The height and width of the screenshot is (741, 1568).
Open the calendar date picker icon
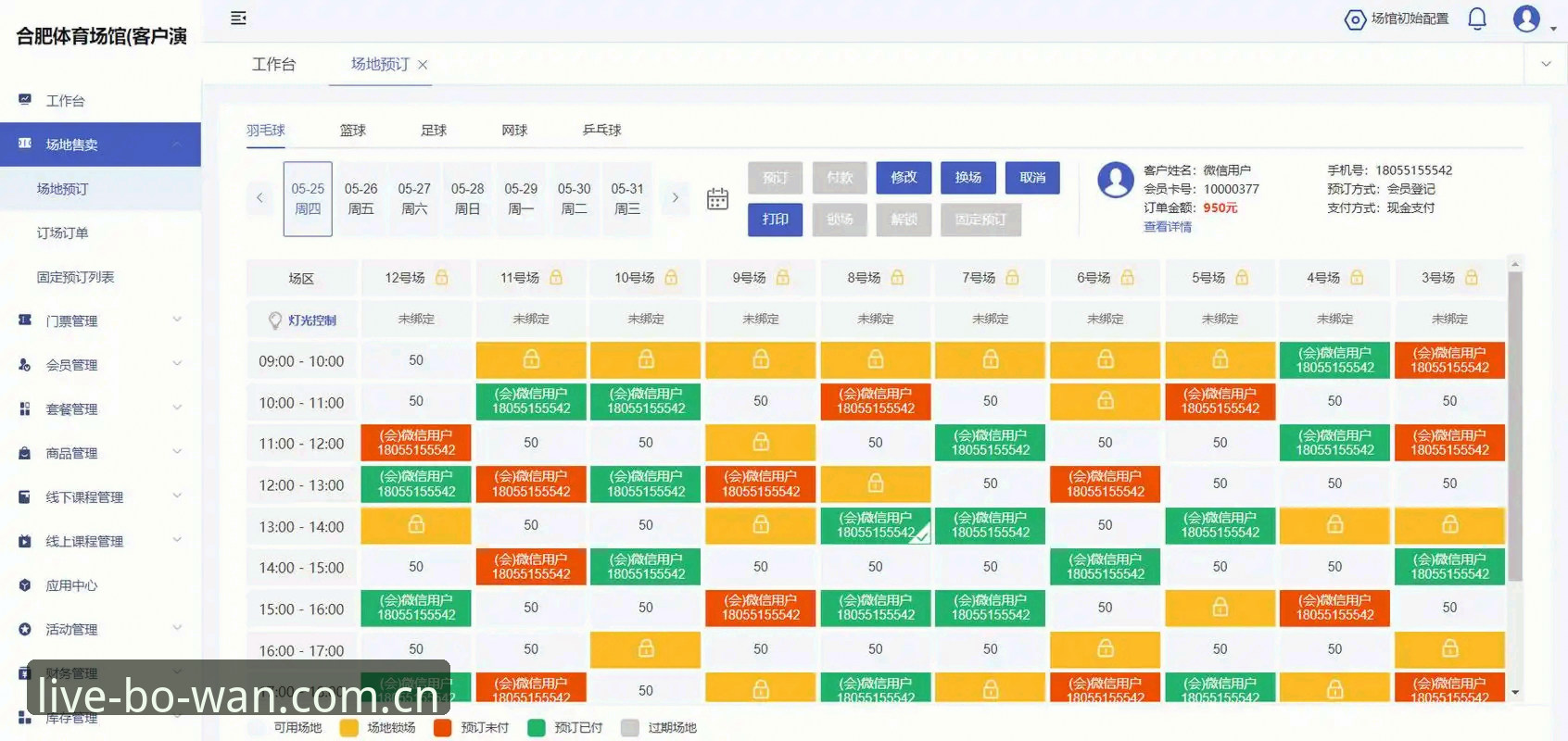[x=717, y=199]
